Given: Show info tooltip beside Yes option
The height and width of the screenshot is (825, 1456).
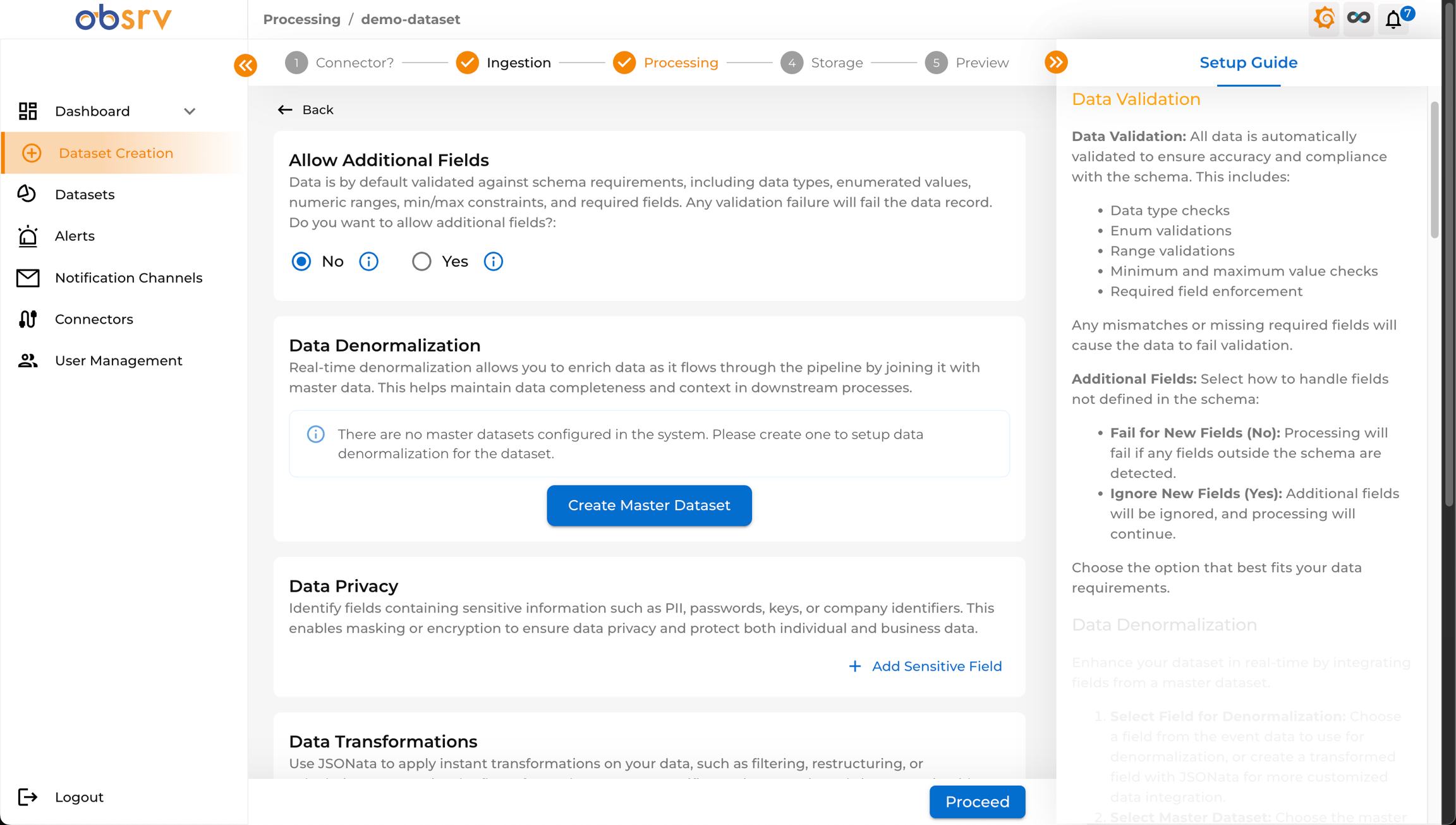Looking at the screenshot, I should 494,261.
